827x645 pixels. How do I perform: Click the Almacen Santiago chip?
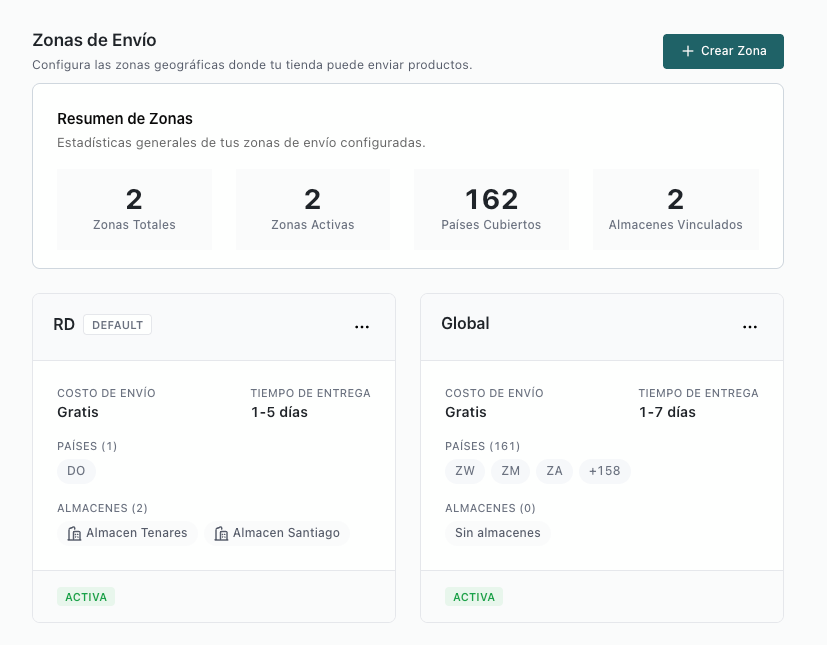(x=277, y=533)
